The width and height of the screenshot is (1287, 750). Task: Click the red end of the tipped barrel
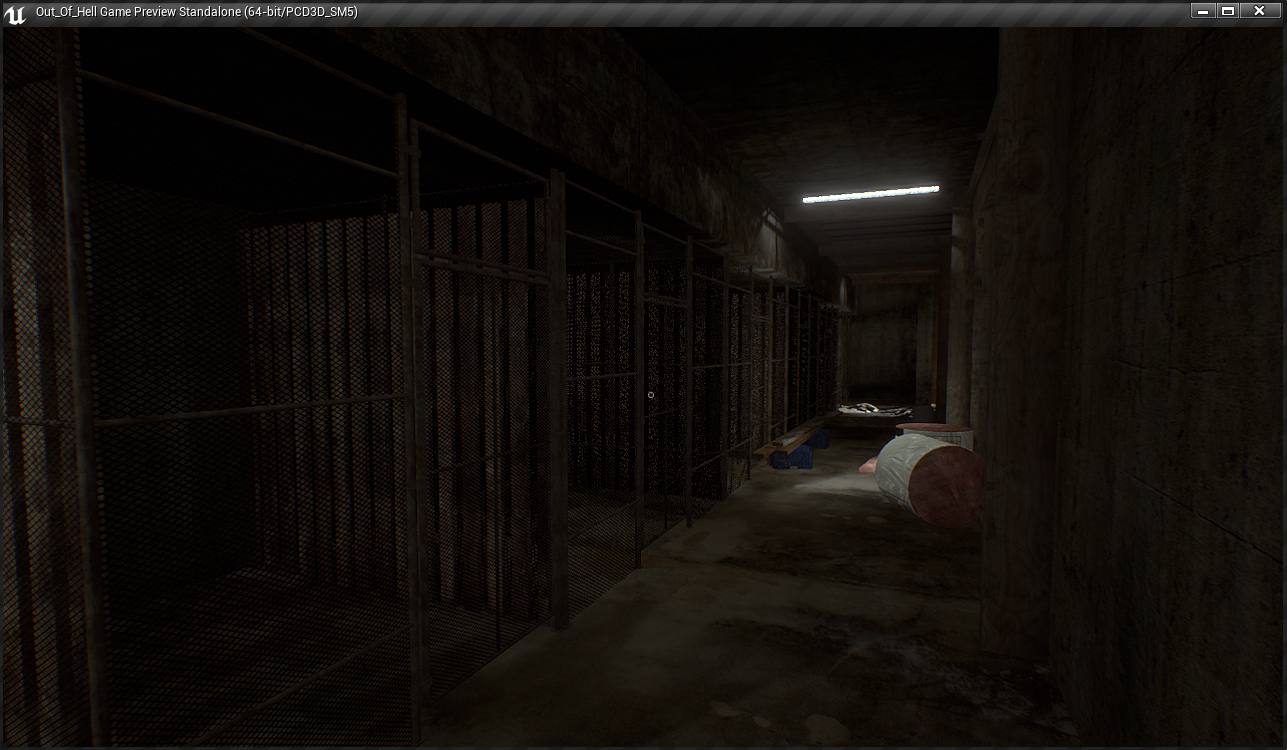pos(947,487)
